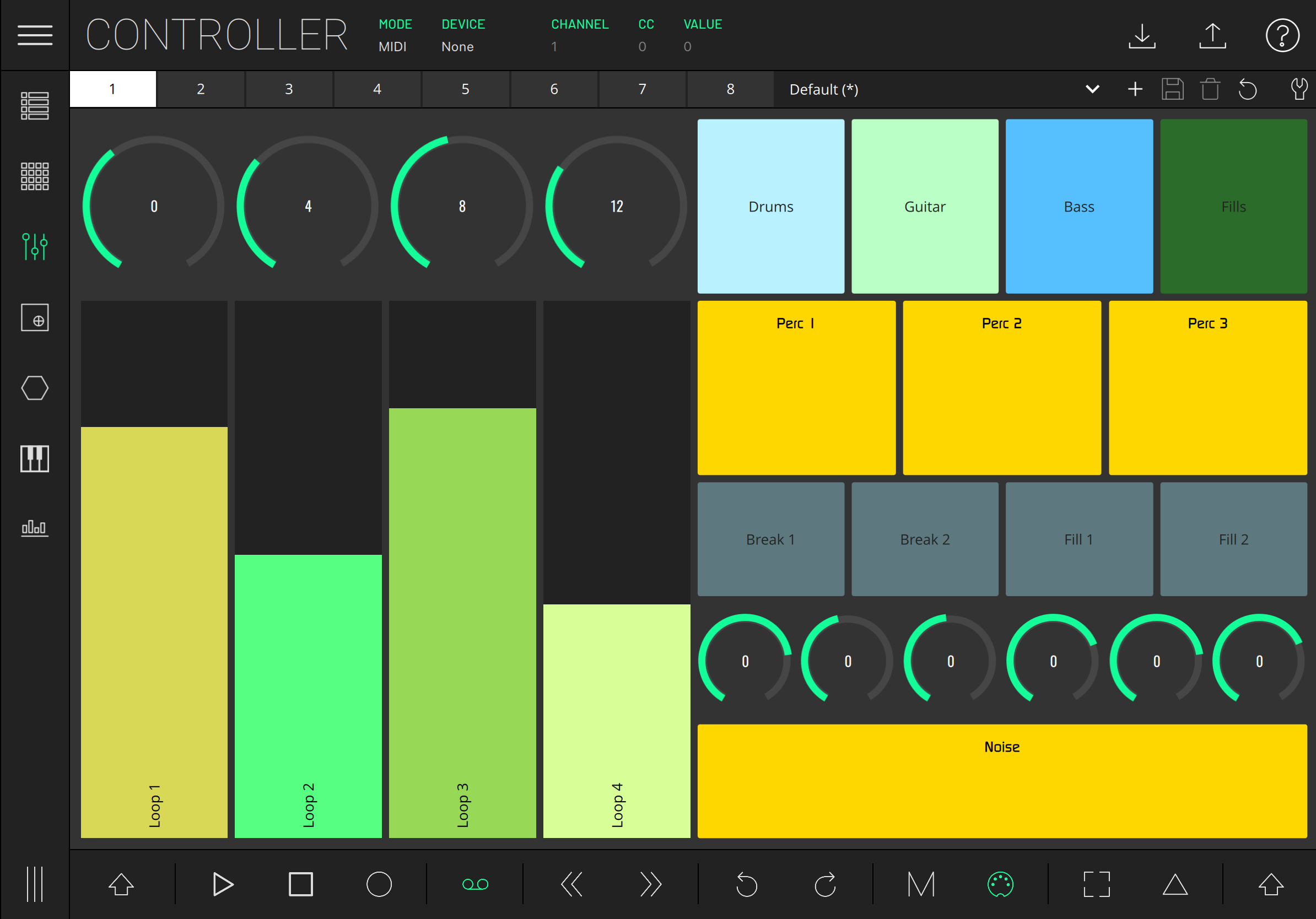Screen dimensions: 1316x919
Task: Click the rewind double-chevron button
Action: (571, 884)
